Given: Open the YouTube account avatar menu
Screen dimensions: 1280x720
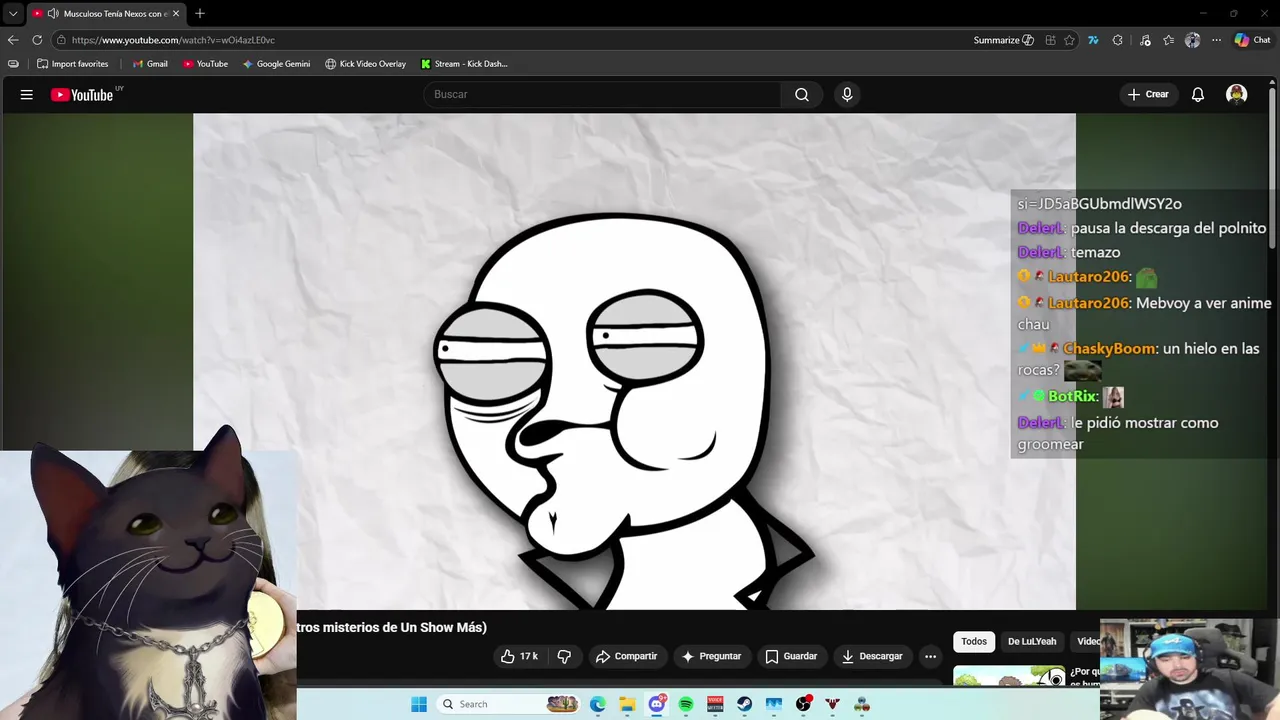Looking at the screenshot, I should (1237, 95).
